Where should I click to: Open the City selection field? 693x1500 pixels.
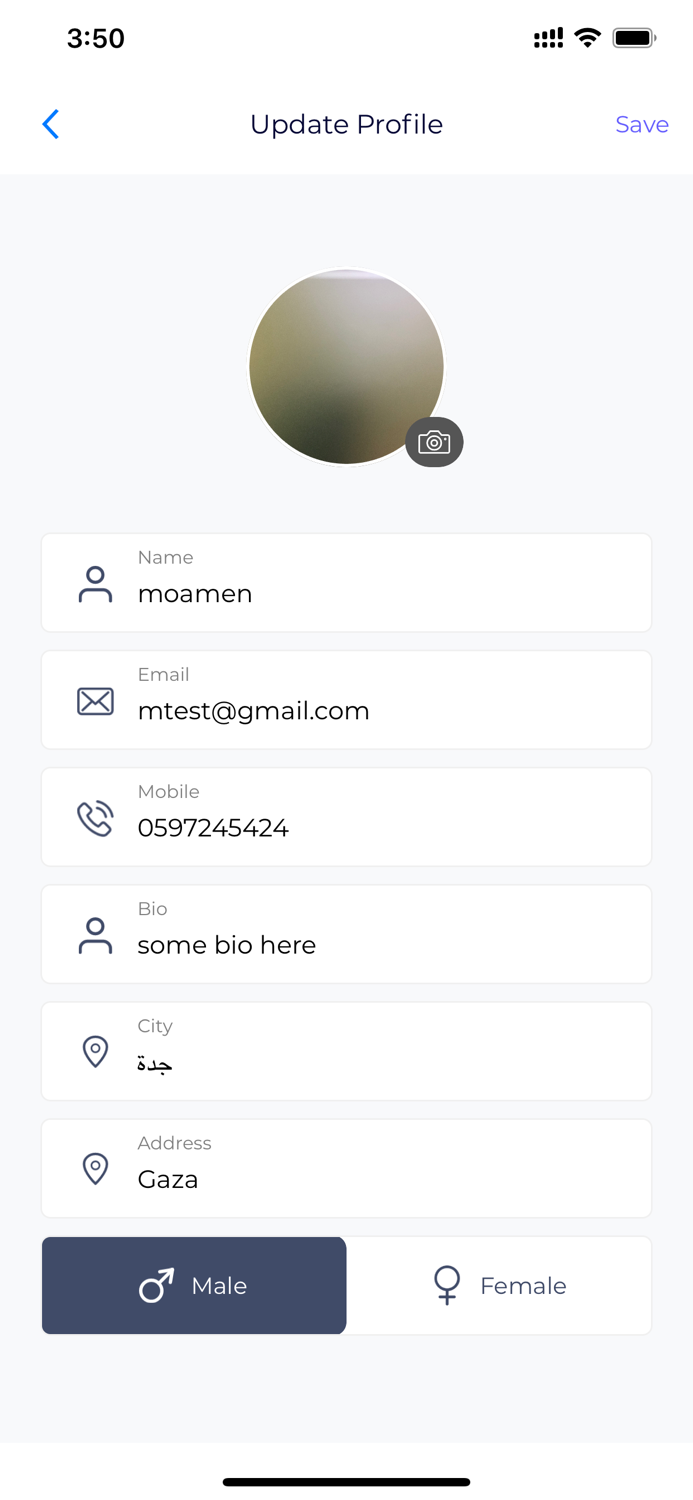click(346, 1052)
